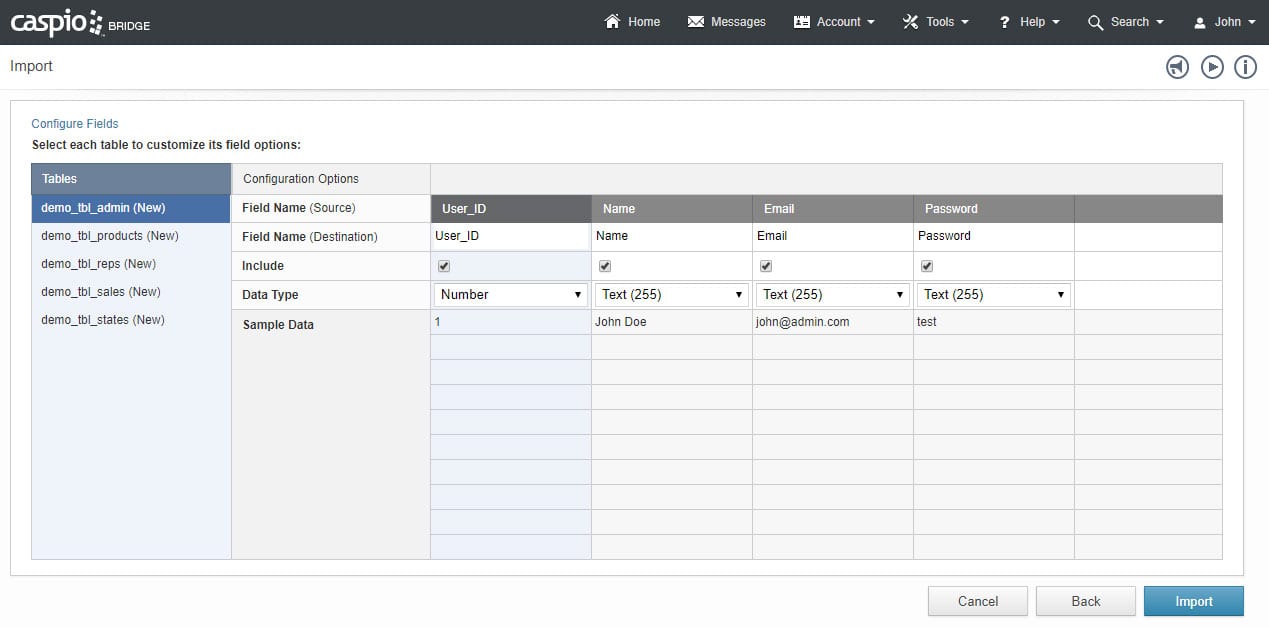Open the User_ID Number data type dropdown
1269x628 pixels.
(x=511, y=295)
